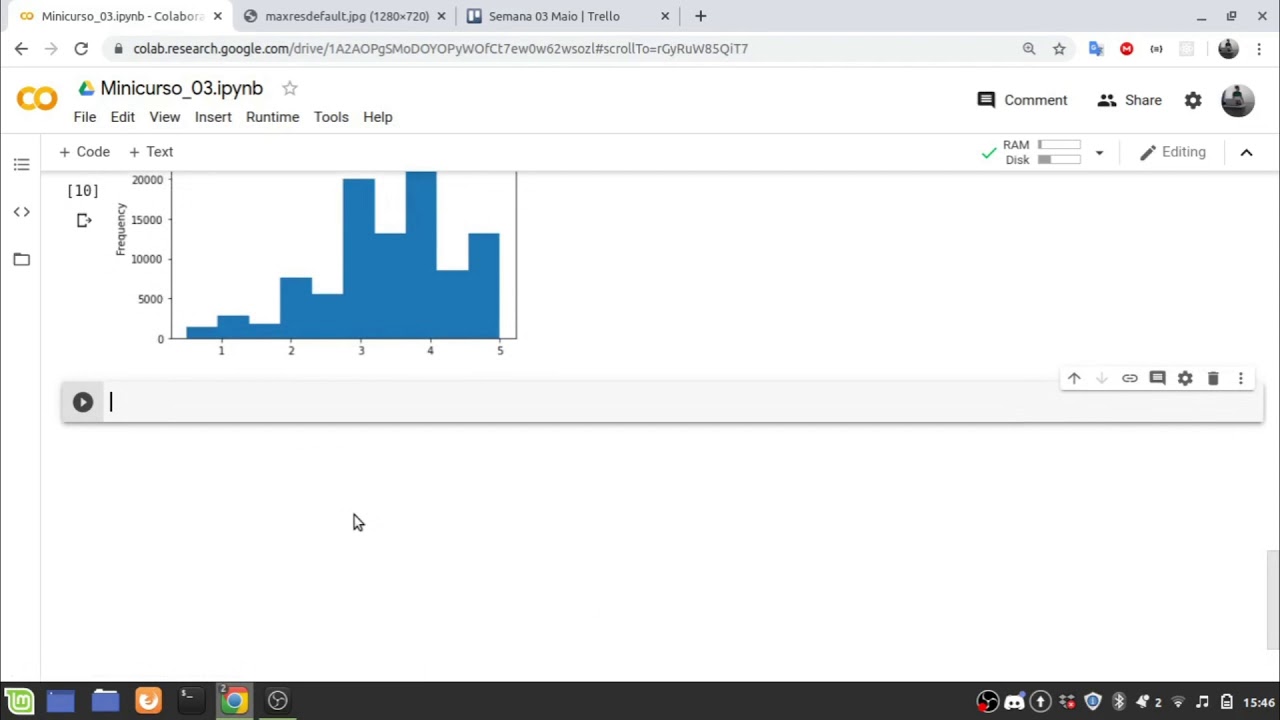Open Google Translate extension icon

[x=1096, y=48]
